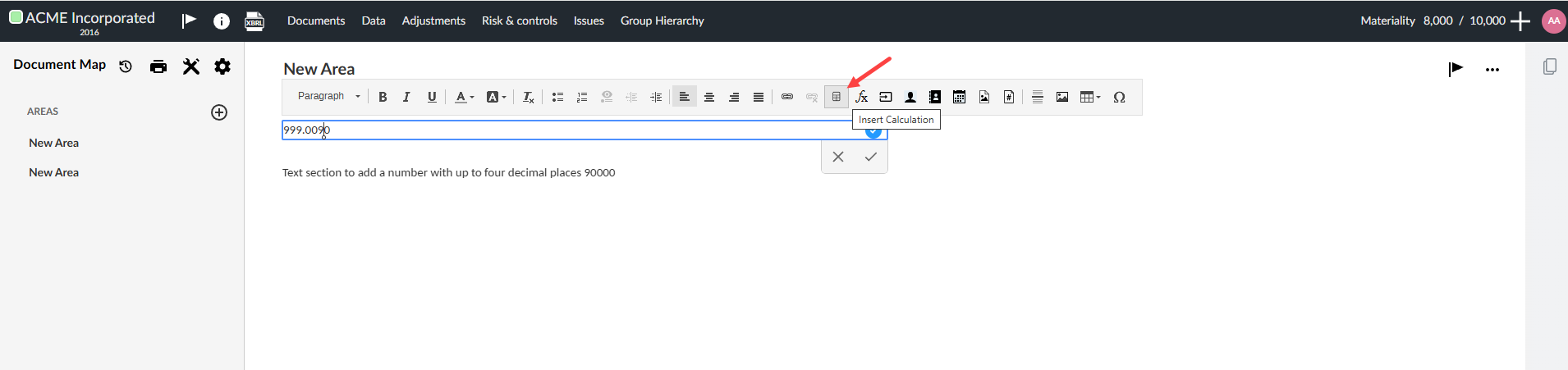Open the tools wrench icon
The image size is (1568, 370).
click(191, 66)
